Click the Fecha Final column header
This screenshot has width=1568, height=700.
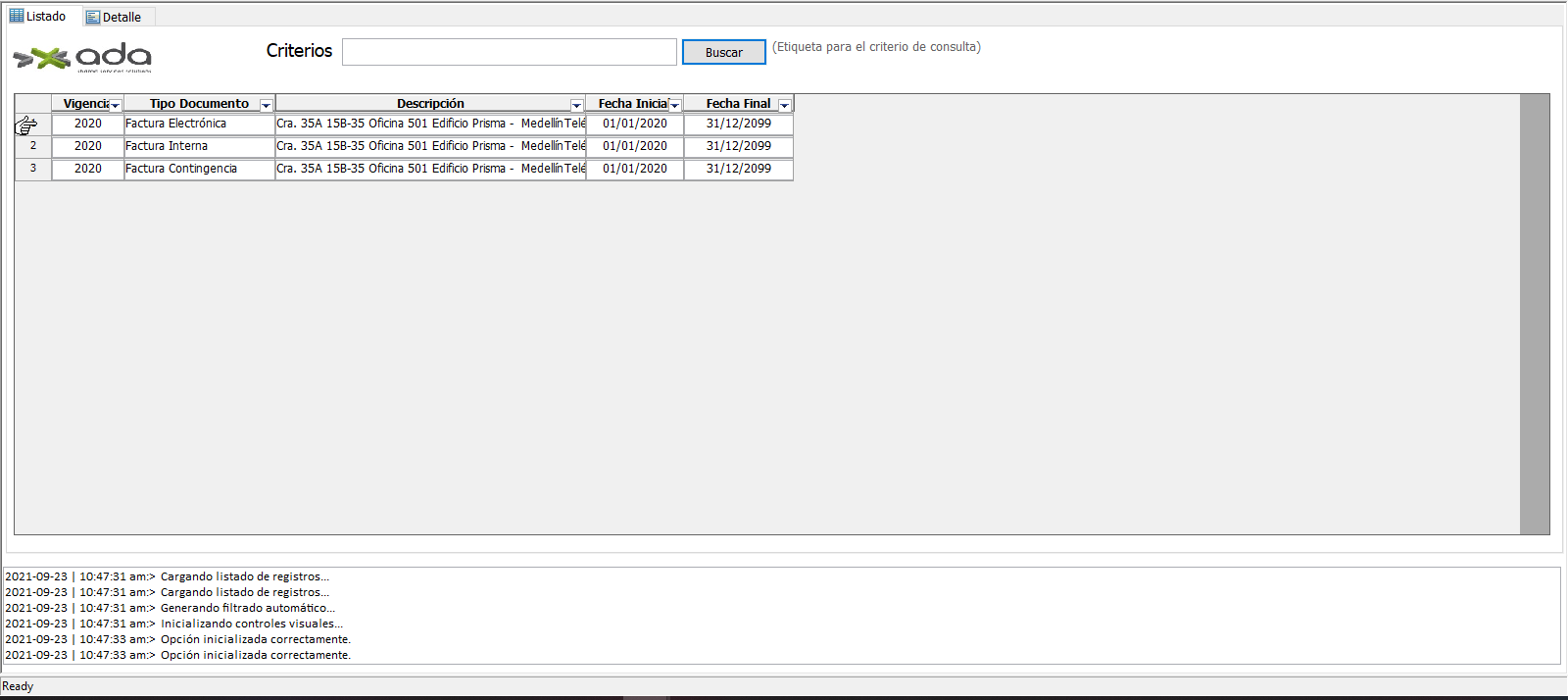(738, 104)
